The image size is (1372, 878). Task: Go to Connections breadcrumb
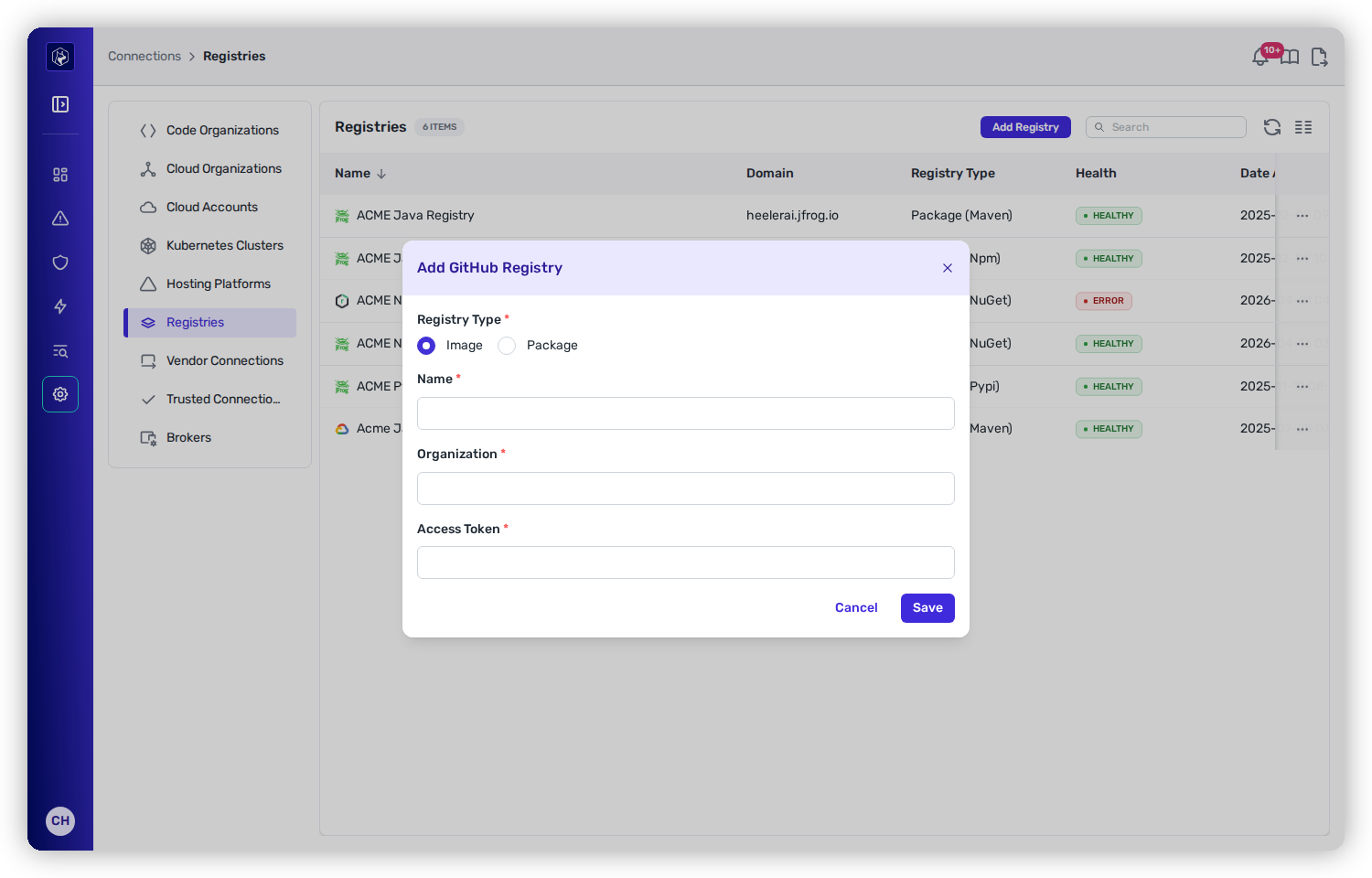(145, 56)
